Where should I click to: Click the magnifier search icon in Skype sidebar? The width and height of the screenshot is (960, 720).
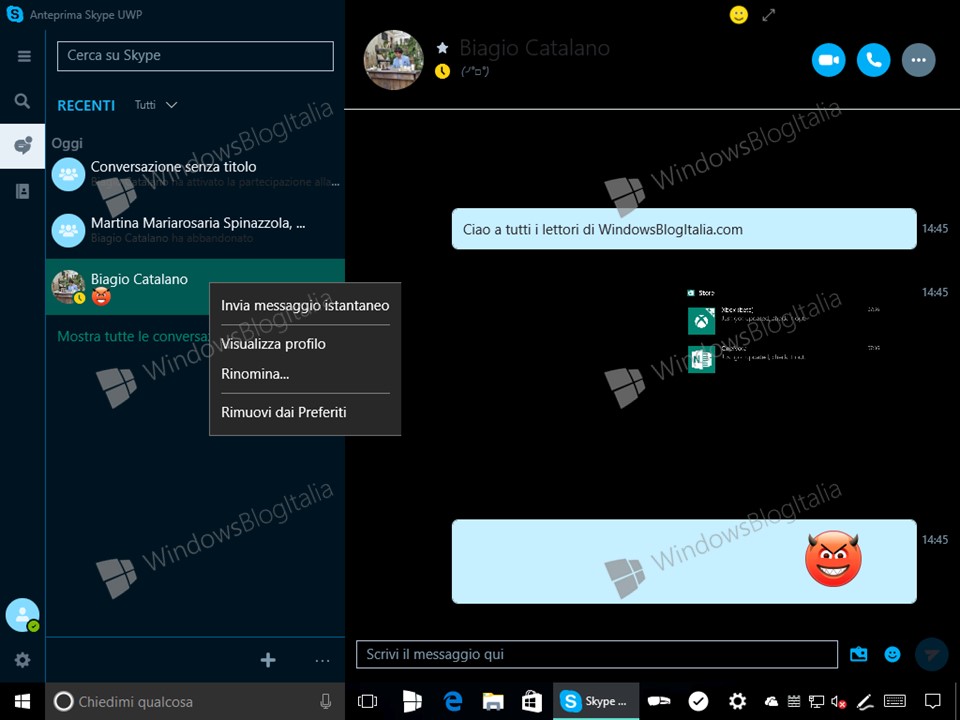pos(22,101)
